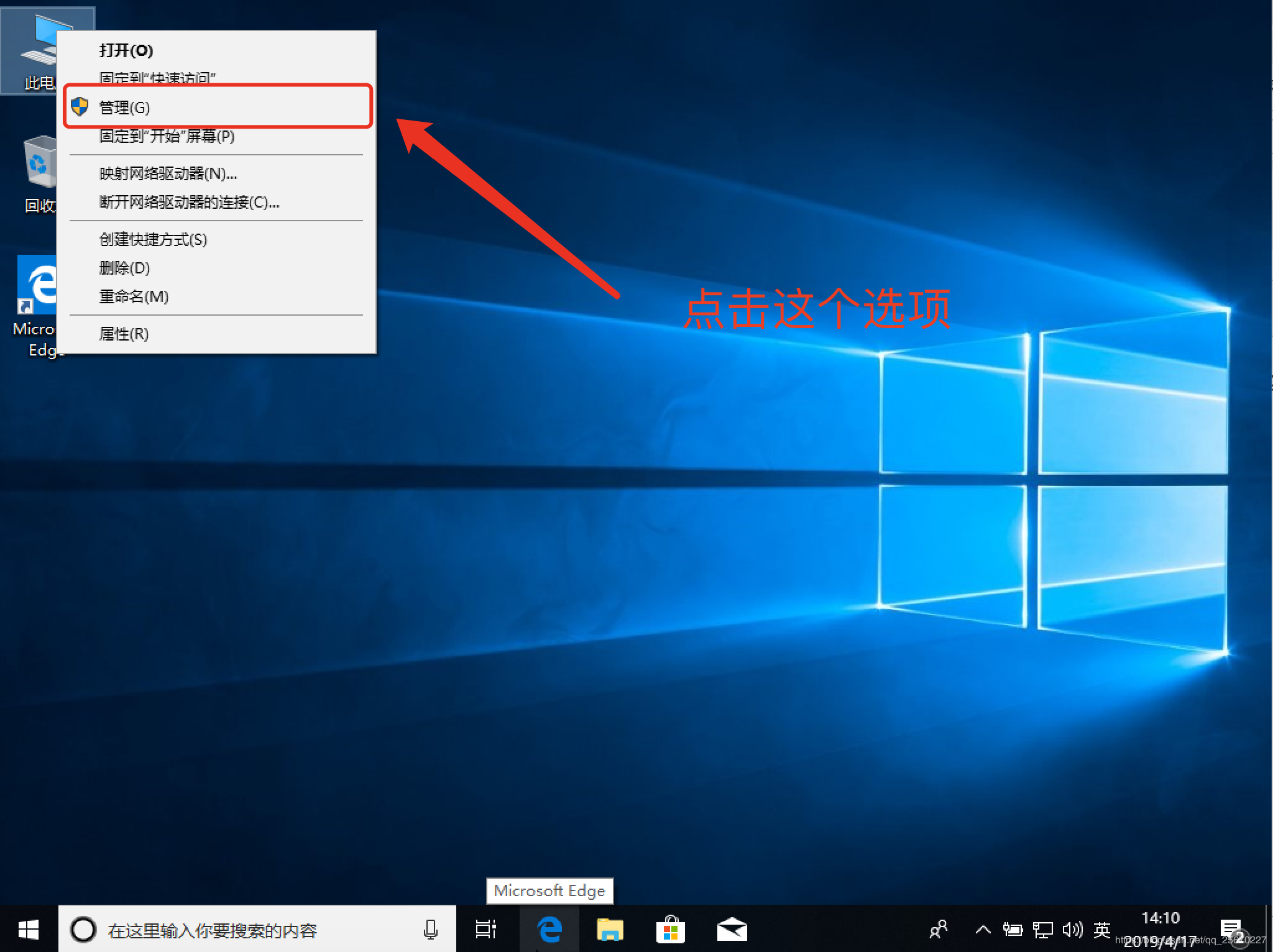Screen dimensions: 1273x952
Task: Choose 属性(R) from the context menu
Action: 124,334
